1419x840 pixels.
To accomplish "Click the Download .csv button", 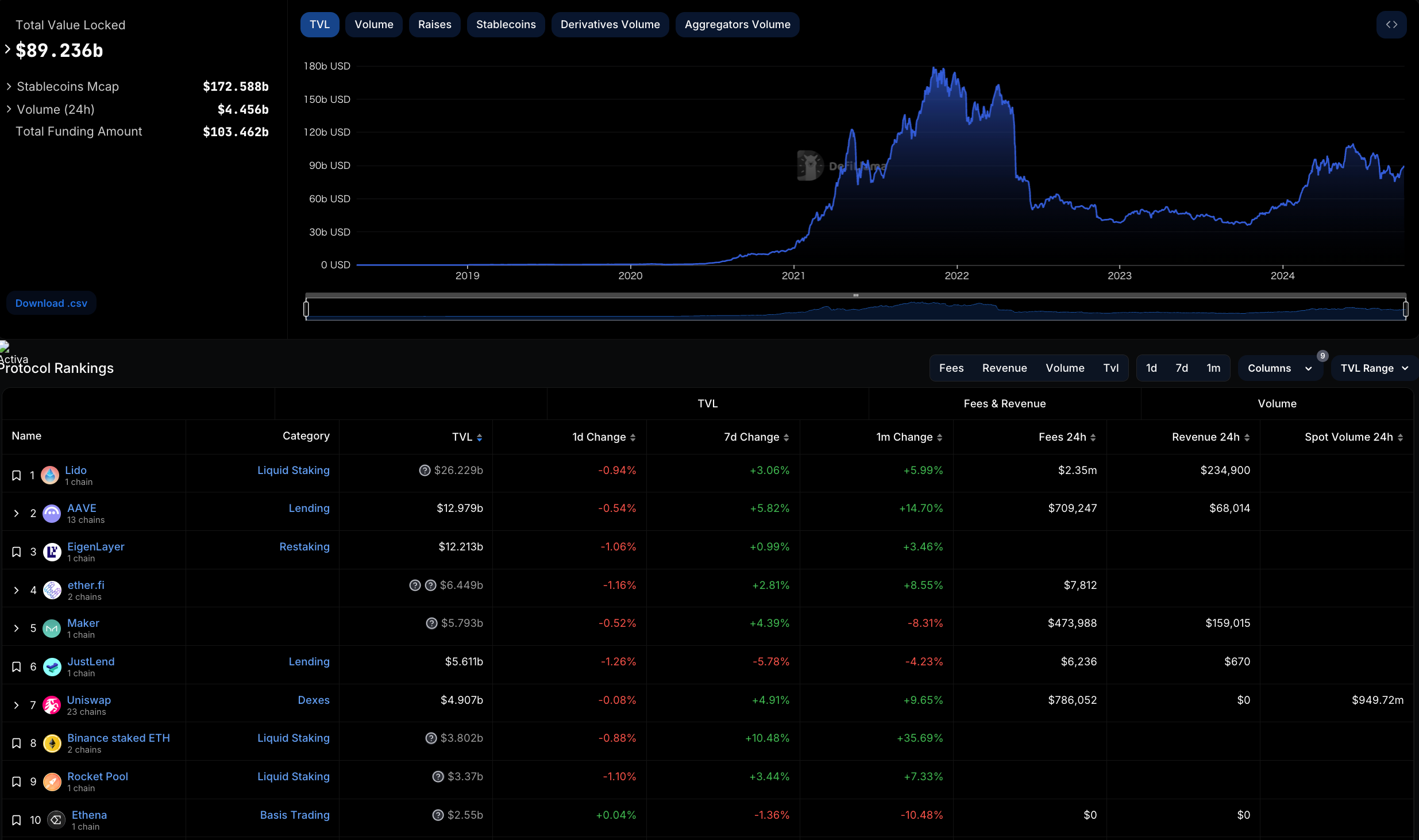I will click(51, 303).
